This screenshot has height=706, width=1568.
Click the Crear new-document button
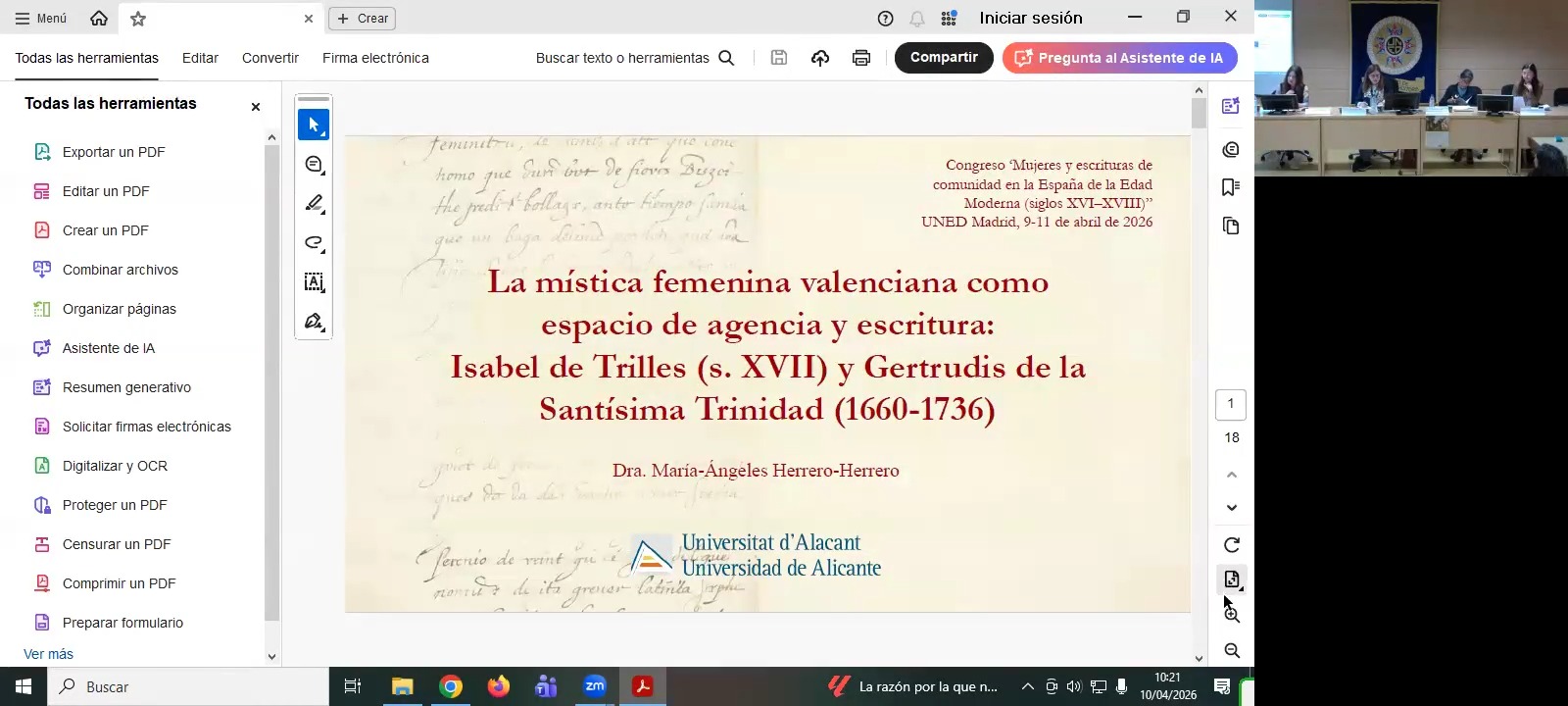click(x=363, y=19)
